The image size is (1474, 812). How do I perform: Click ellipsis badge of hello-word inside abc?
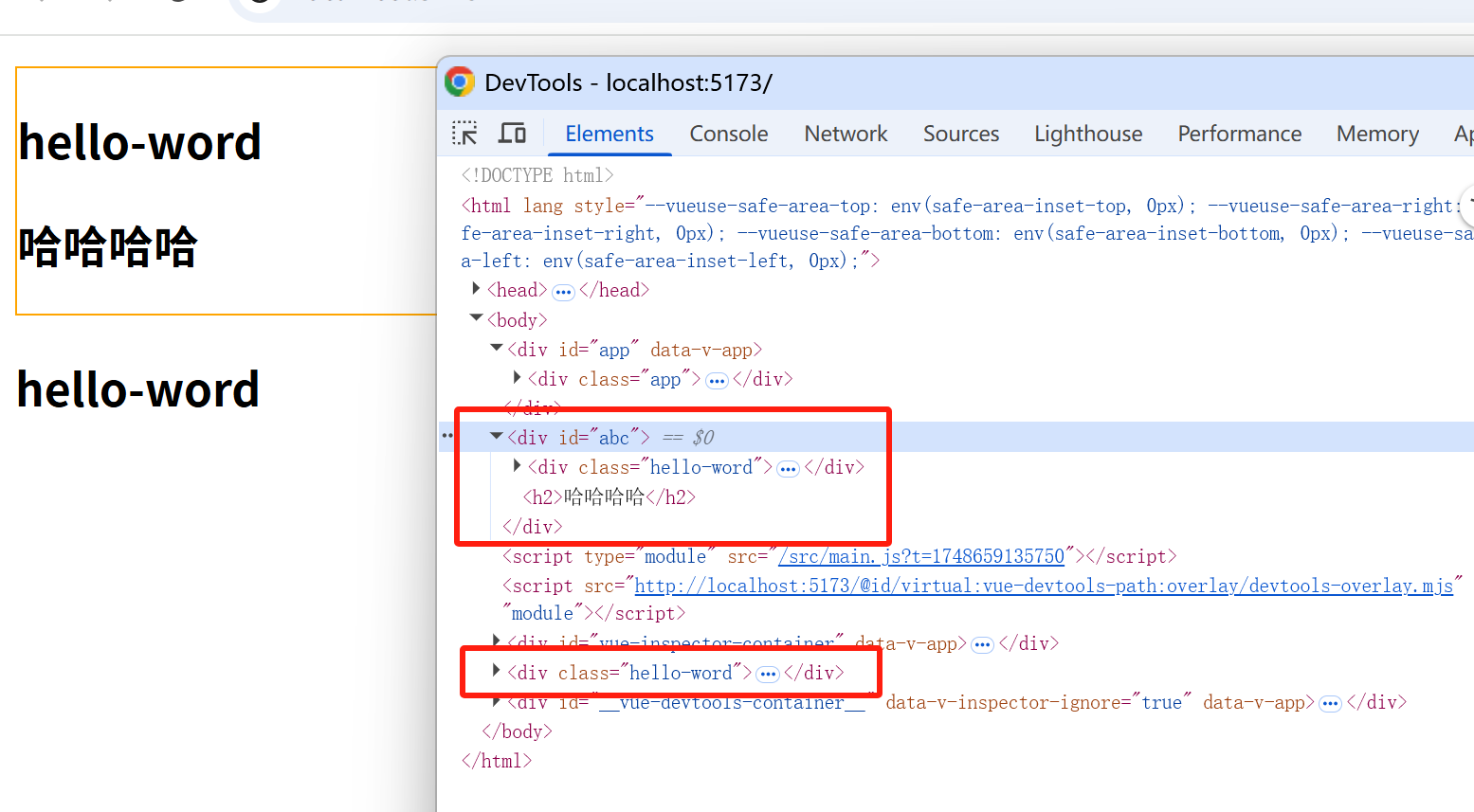[x=788, y=469]
